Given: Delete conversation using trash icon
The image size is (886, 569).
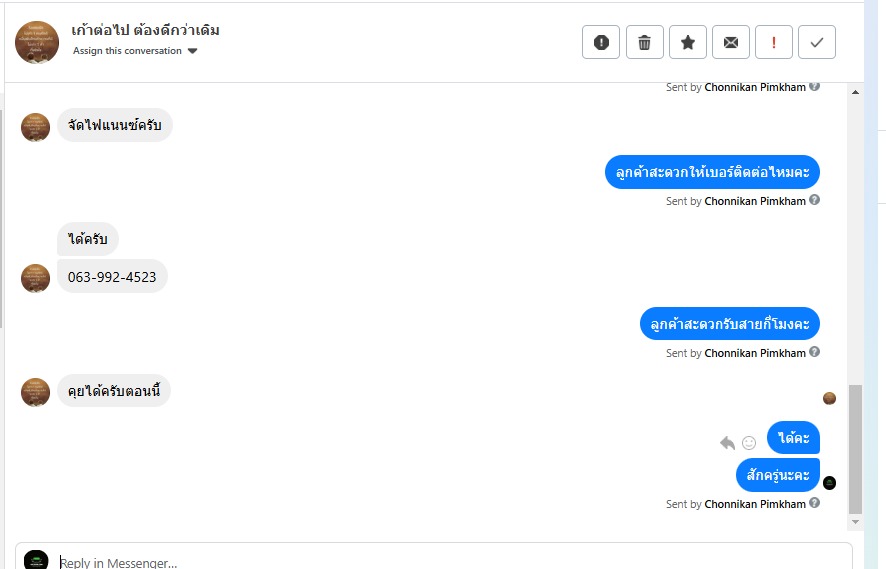Looking at the screenshot, I should (644, 42).
